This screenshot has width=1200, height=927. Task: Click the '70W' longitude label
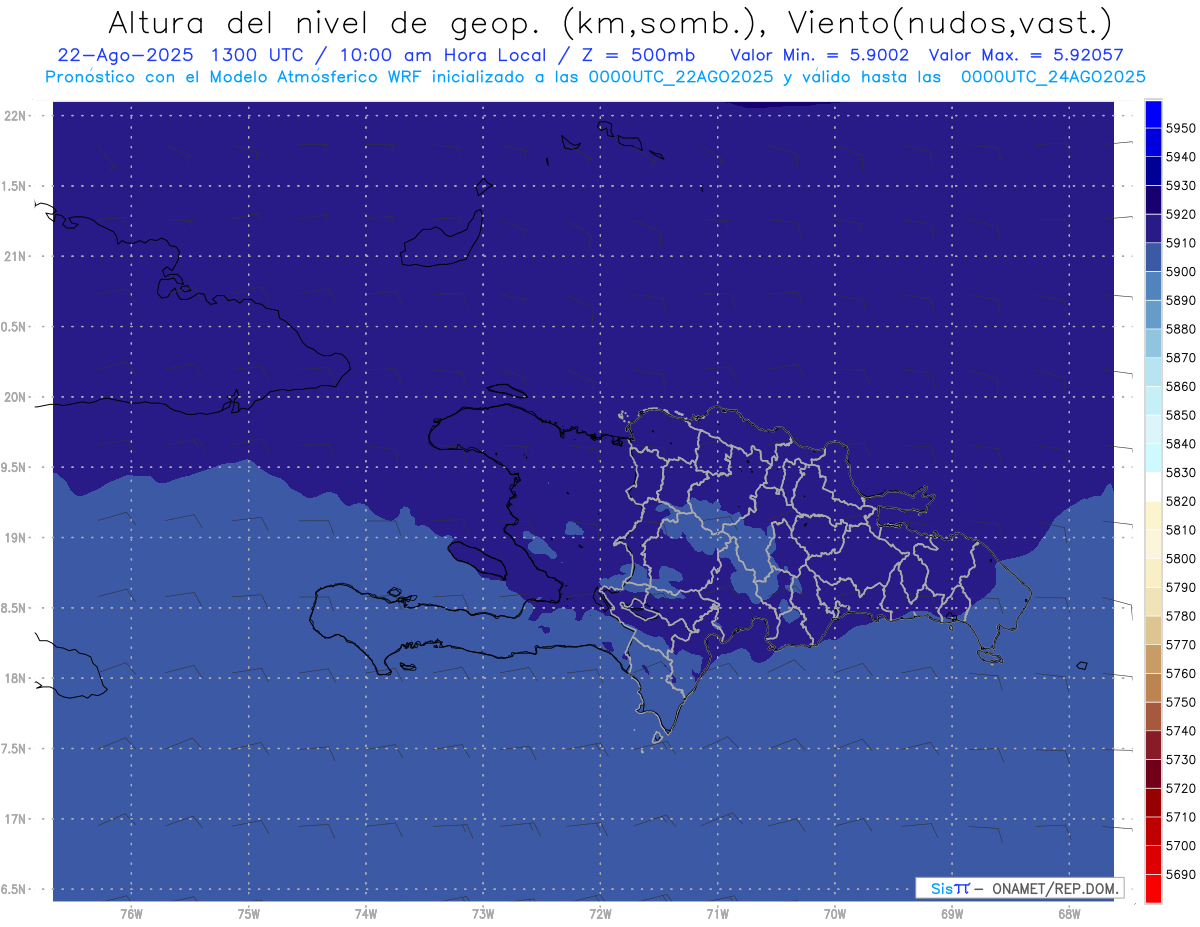(x=835, y=914)
